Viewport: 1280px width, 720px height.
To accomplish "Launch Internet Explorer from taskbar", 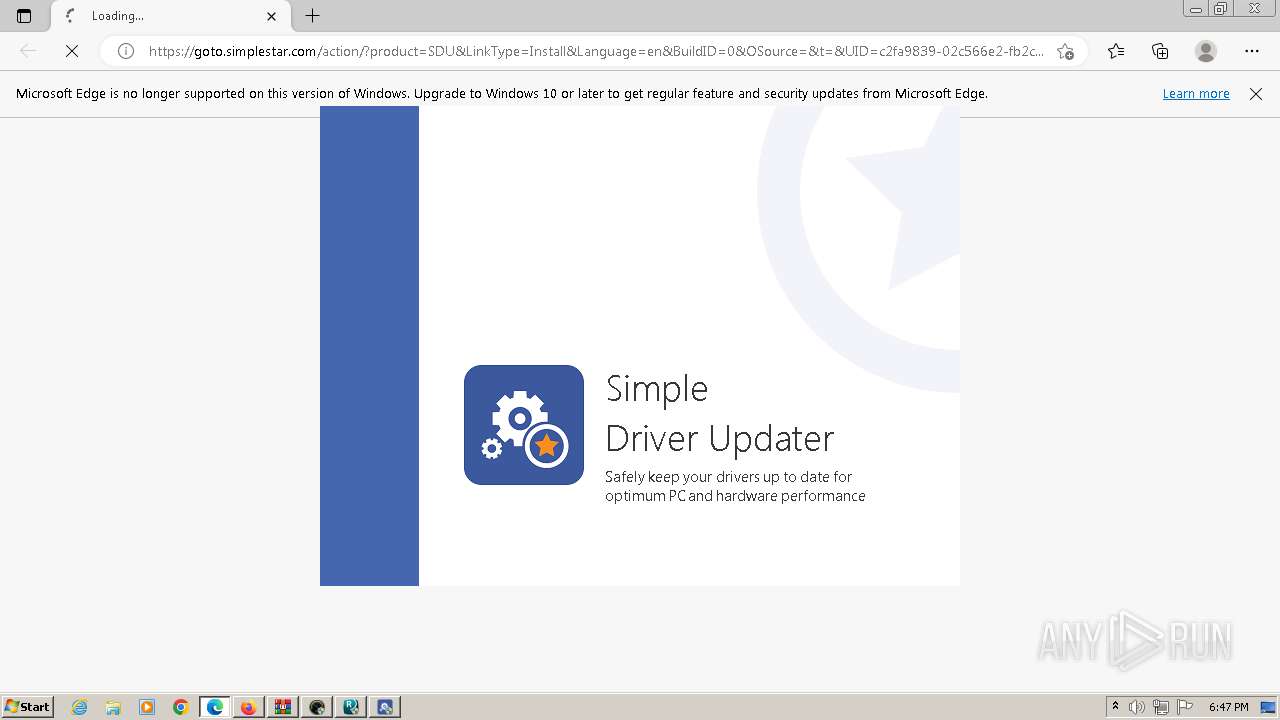I will (x=80, y=707).
